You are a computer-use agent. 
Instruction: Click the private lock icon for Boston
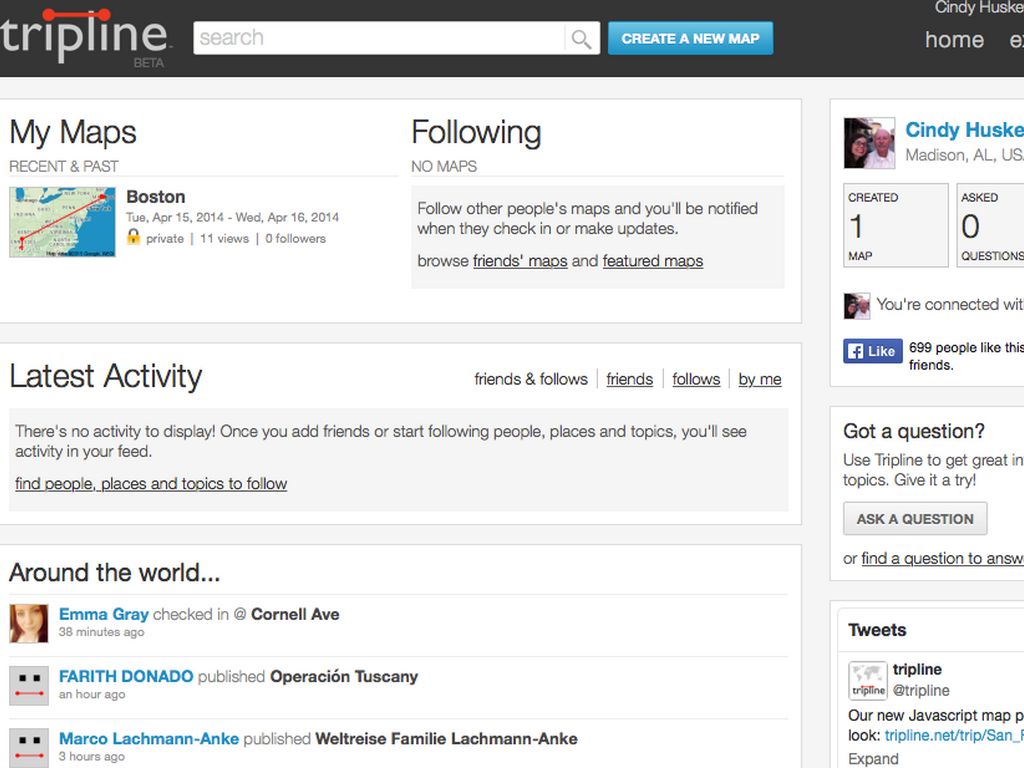point(133,237)
